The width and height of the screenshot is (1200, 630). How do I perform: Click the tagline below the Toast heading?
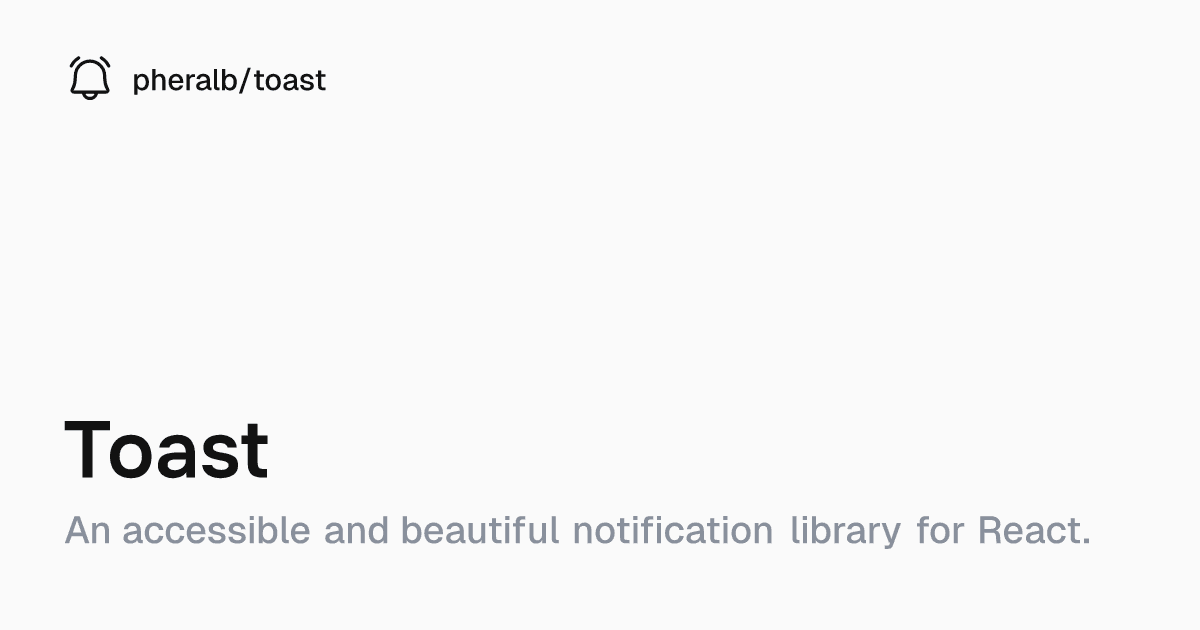(577, 530)
